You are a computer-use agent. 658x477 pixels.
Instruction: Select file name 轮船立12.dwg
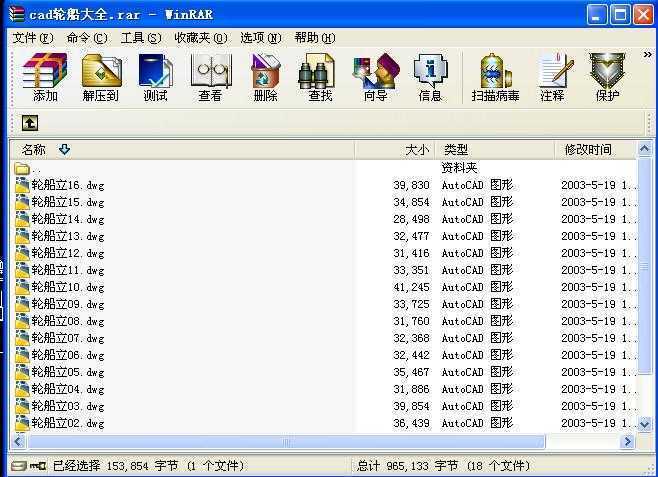click(x=68, y=253)
